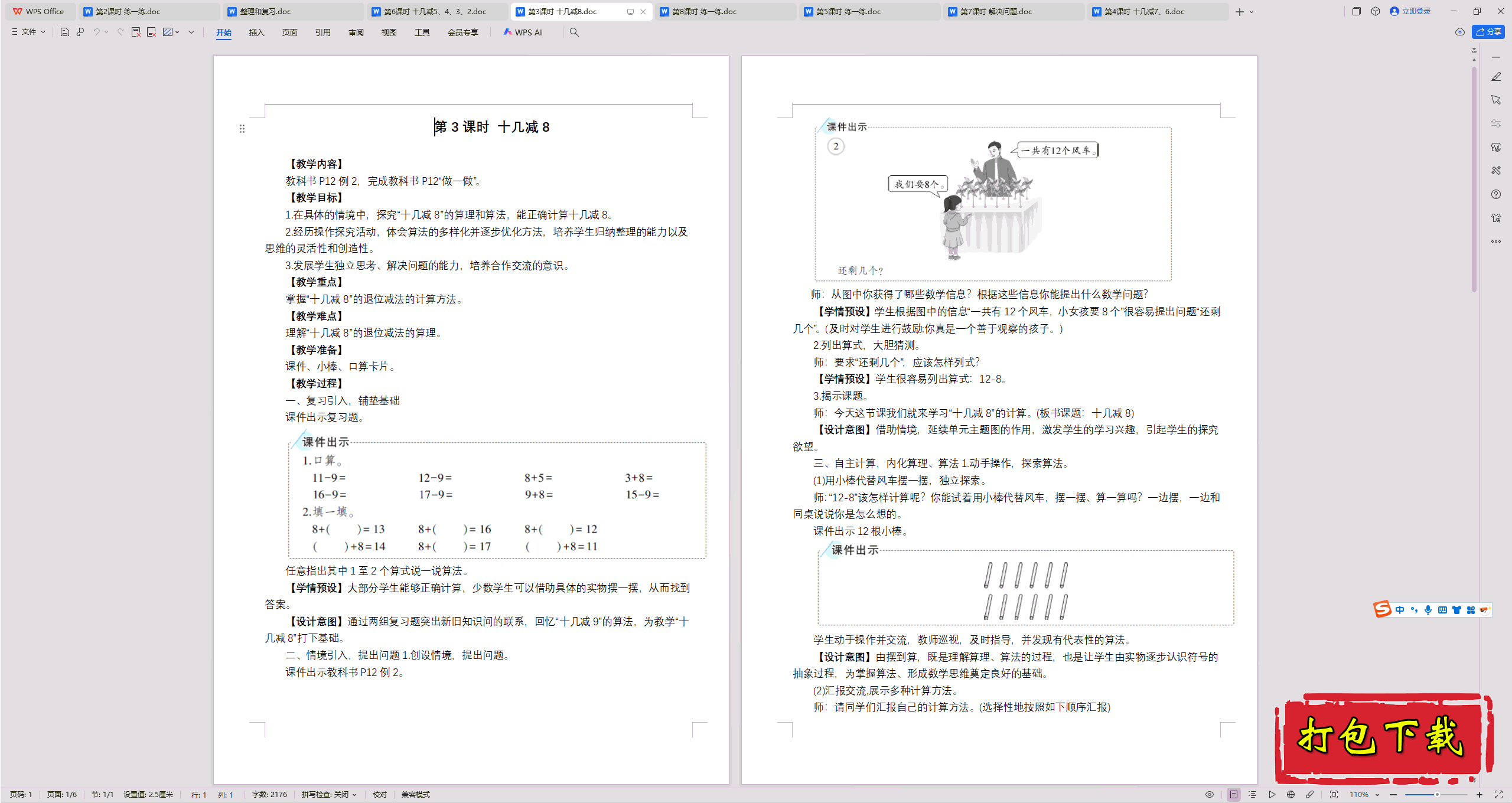Click the pen edit icon in sidebar

click(1495, 77)
